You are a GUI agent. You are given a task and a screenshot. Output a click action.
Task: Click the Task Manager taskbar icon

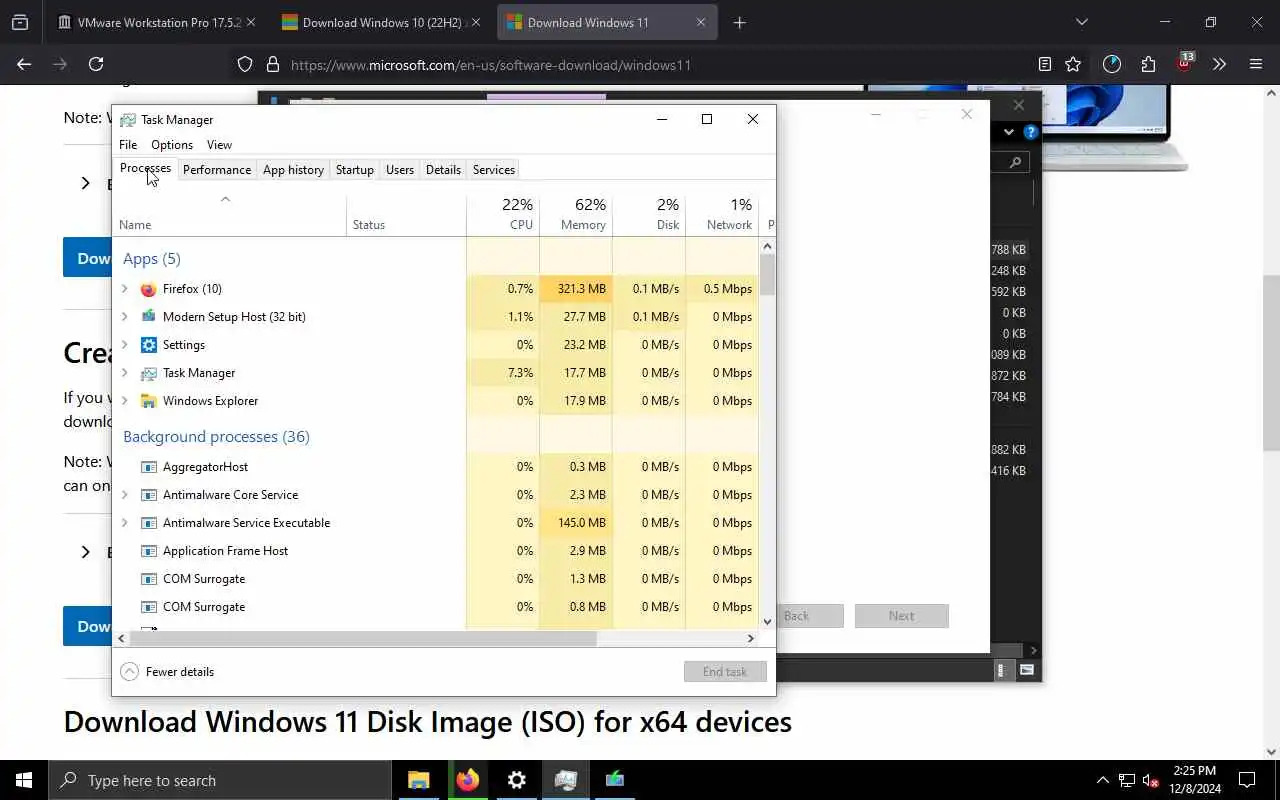566,780
